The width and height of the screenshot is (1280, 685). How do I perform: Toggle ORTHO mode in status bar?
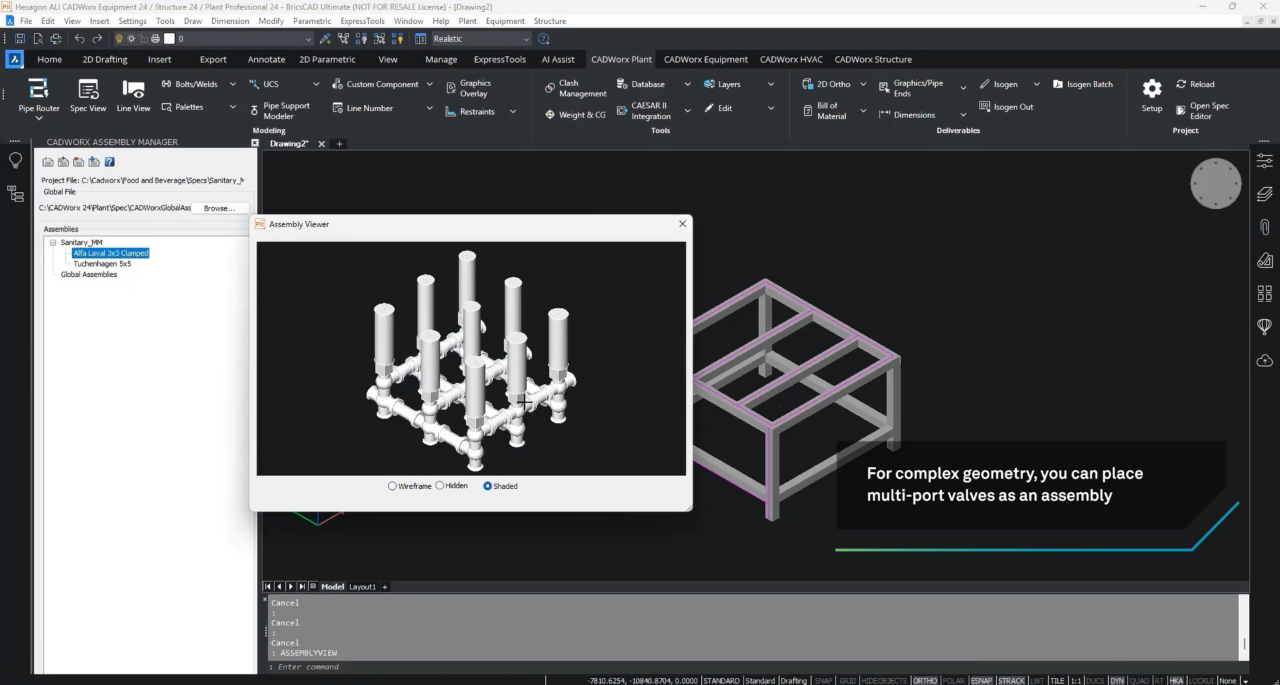925,680
